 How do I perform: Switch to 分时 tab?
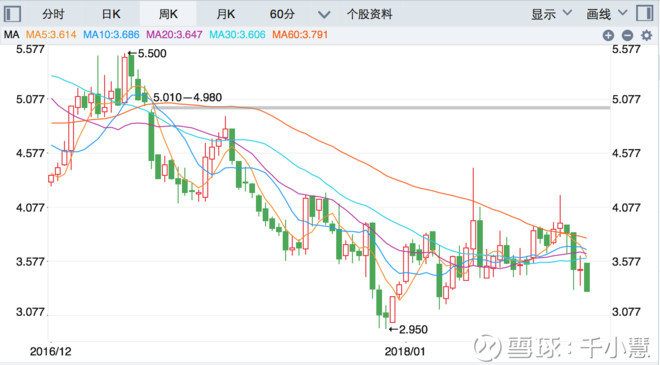53,14
